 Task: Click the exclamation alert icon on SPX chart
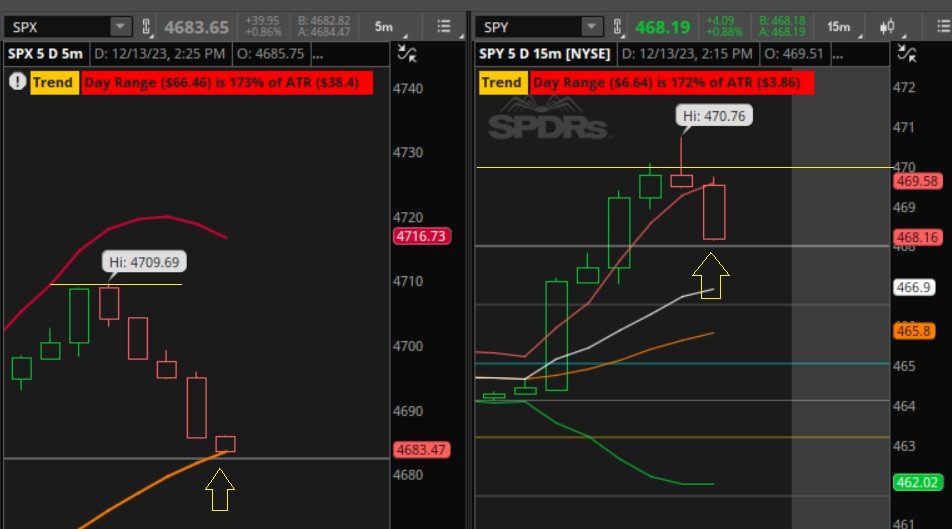[x=17, y=81]
